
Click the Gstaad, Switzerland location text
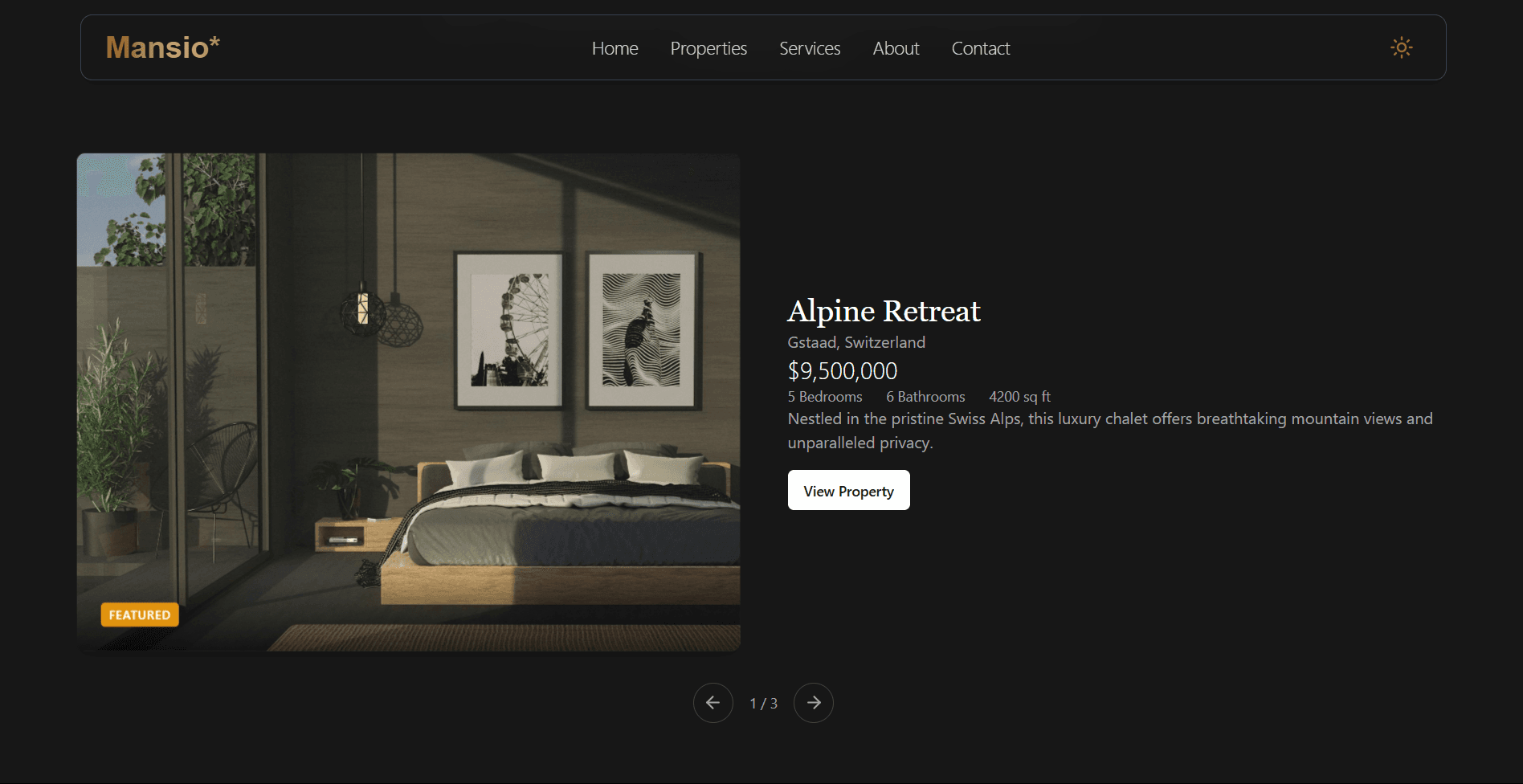coord(856,342)
